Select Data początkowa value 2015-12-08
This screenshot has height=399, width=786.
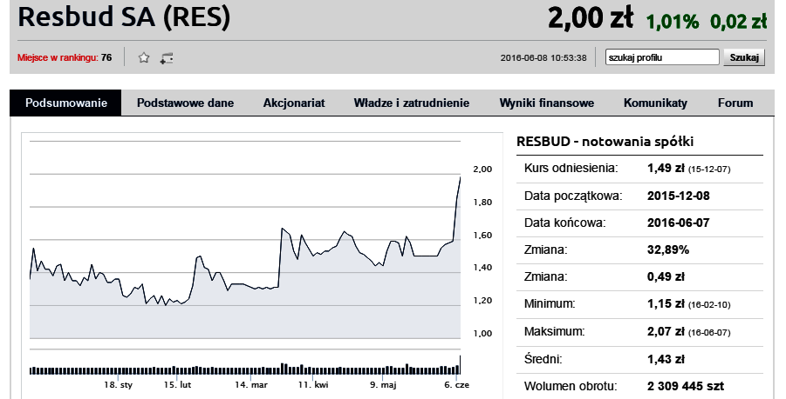click(678, 195)
